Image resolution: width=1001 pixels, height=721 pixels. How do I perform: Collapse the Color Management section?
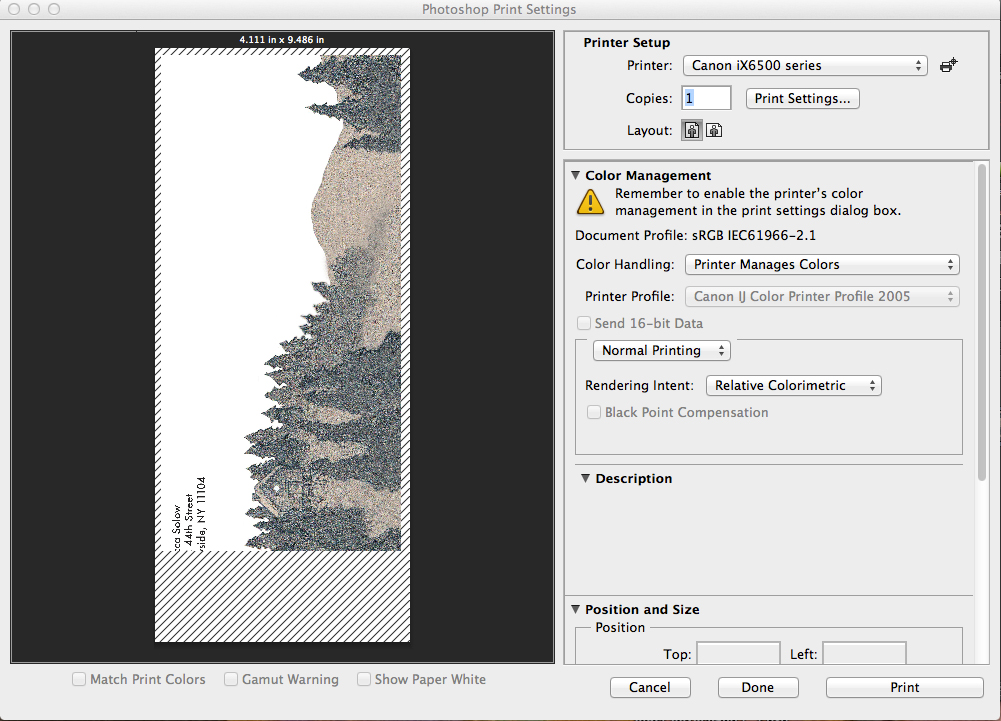576,176
